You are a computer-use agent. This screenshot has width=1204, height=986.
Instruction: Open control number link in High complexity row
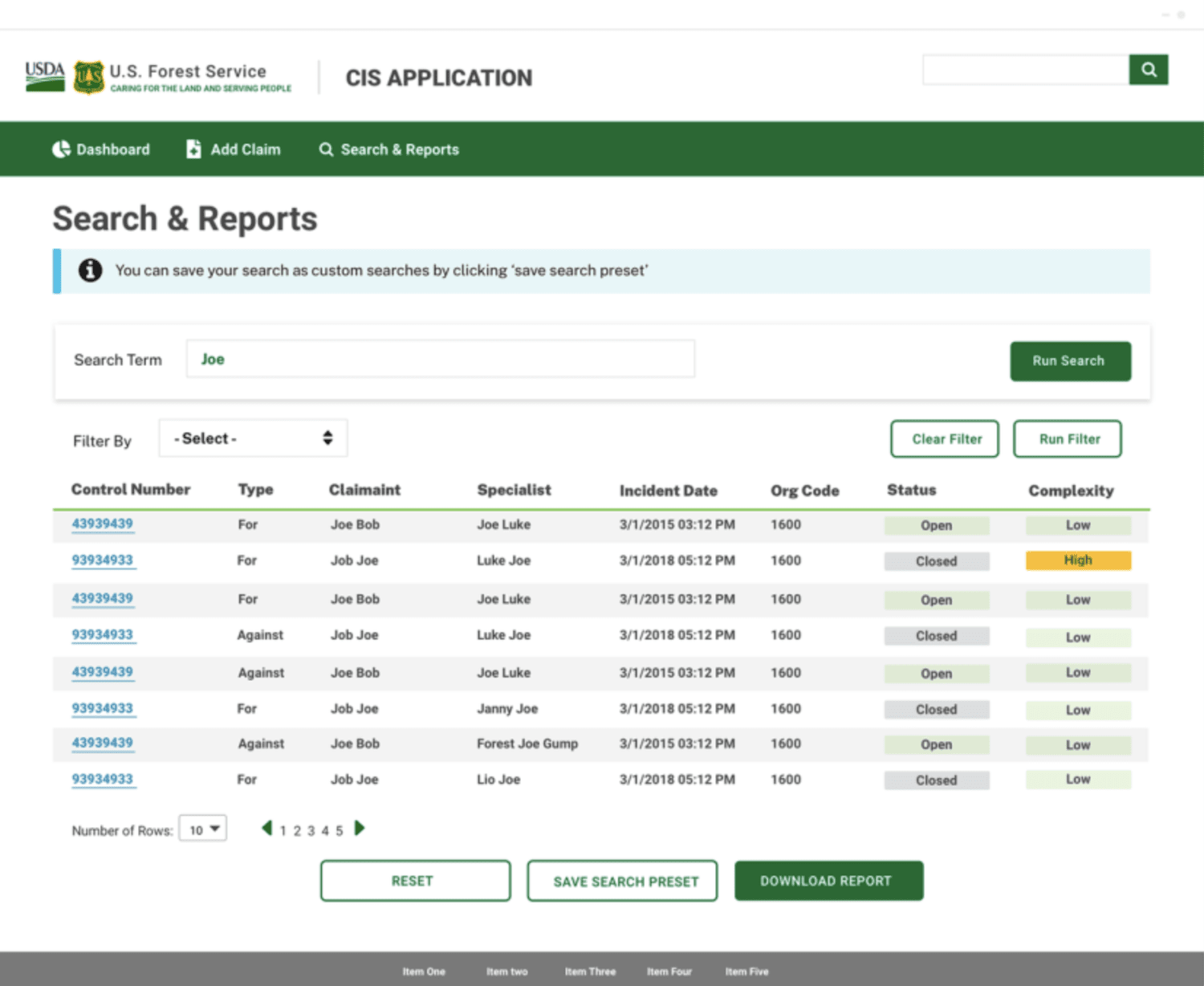103,560
